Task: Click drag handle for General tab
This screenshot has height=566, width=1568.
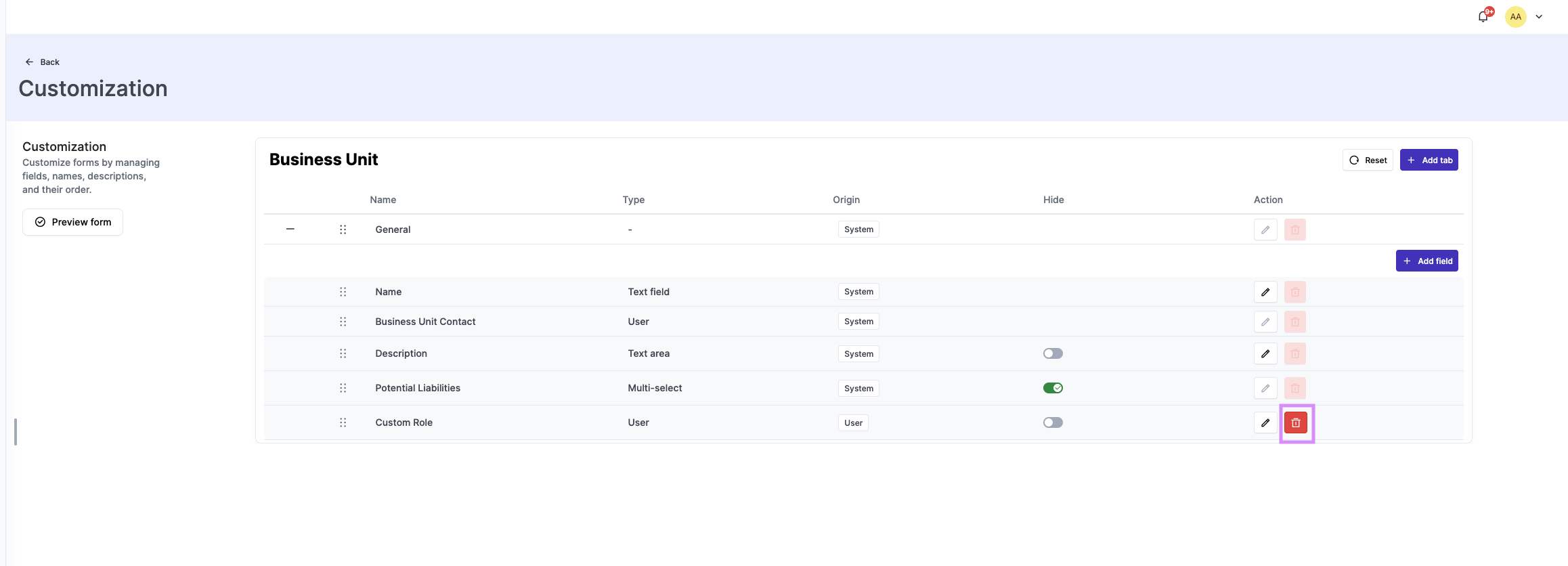Action: (343, 230)
